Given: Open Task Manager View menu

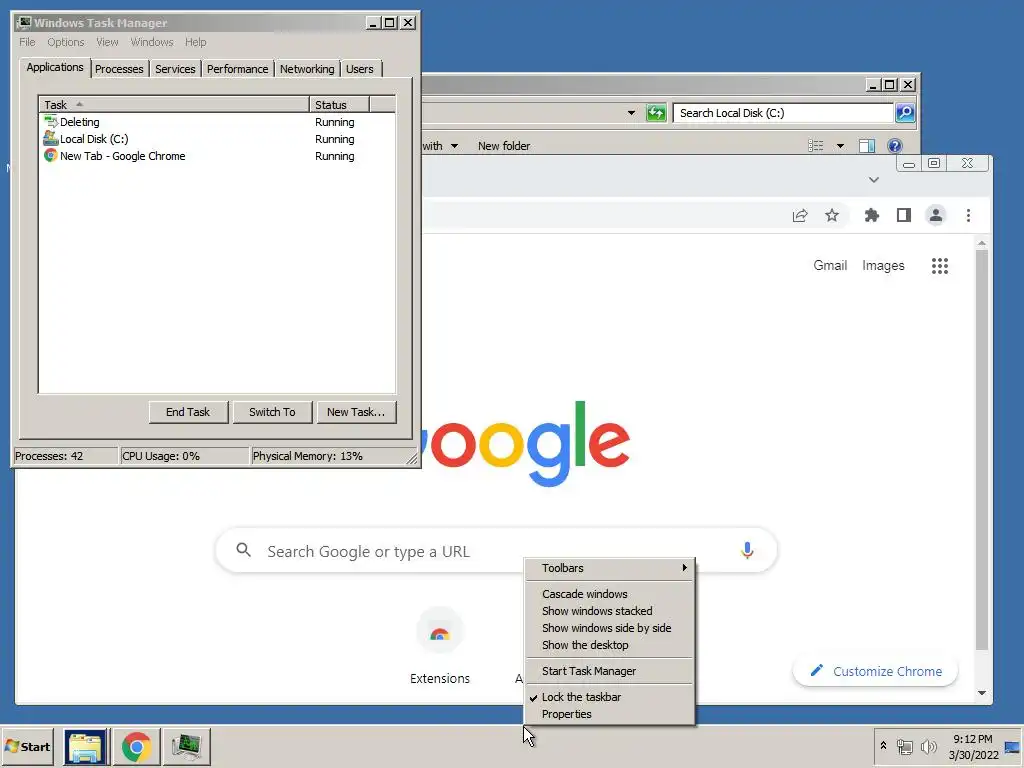Looking at the screenshot, I should point(107,42).
